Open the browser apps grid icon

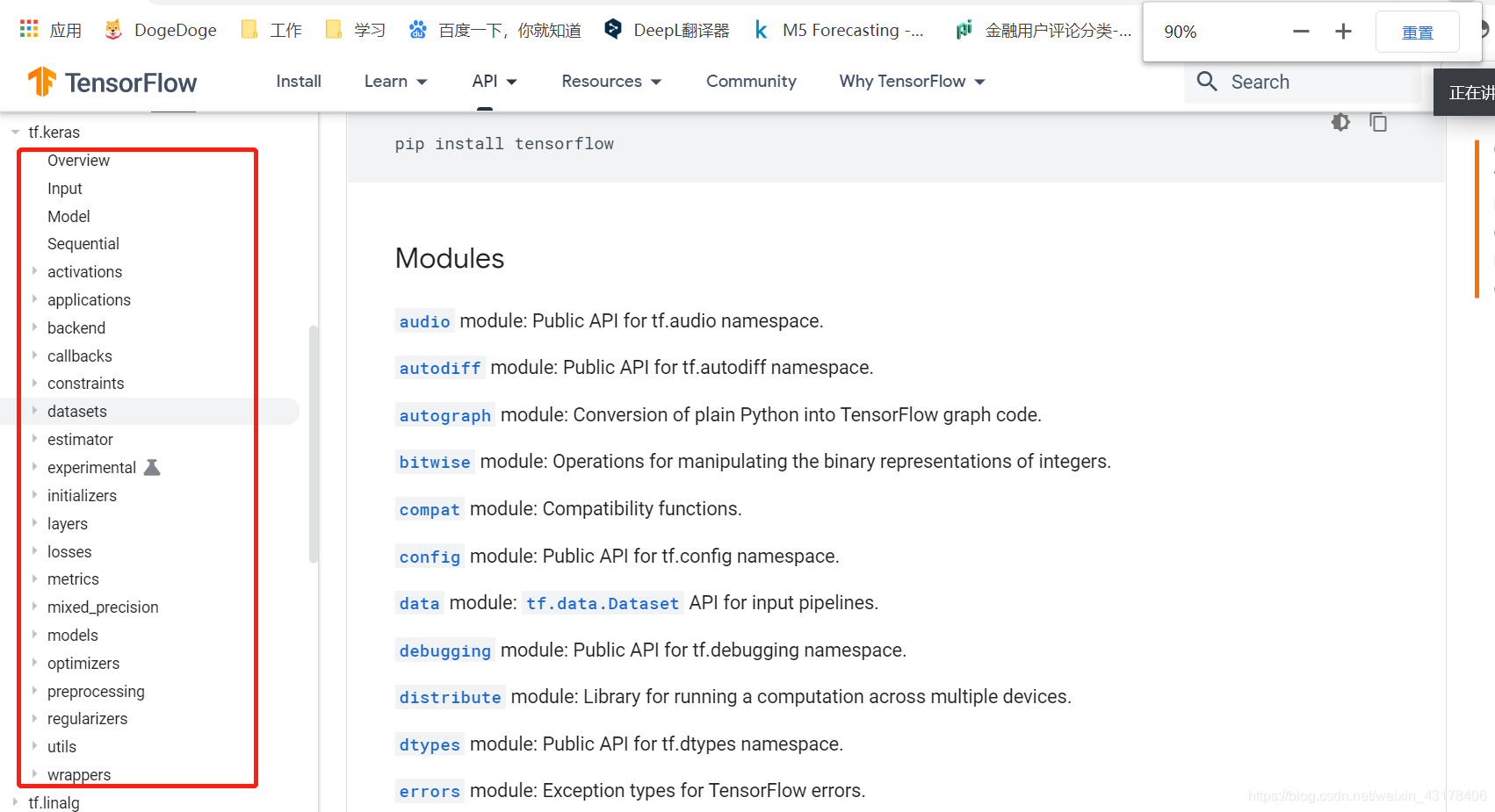(29, 29)
